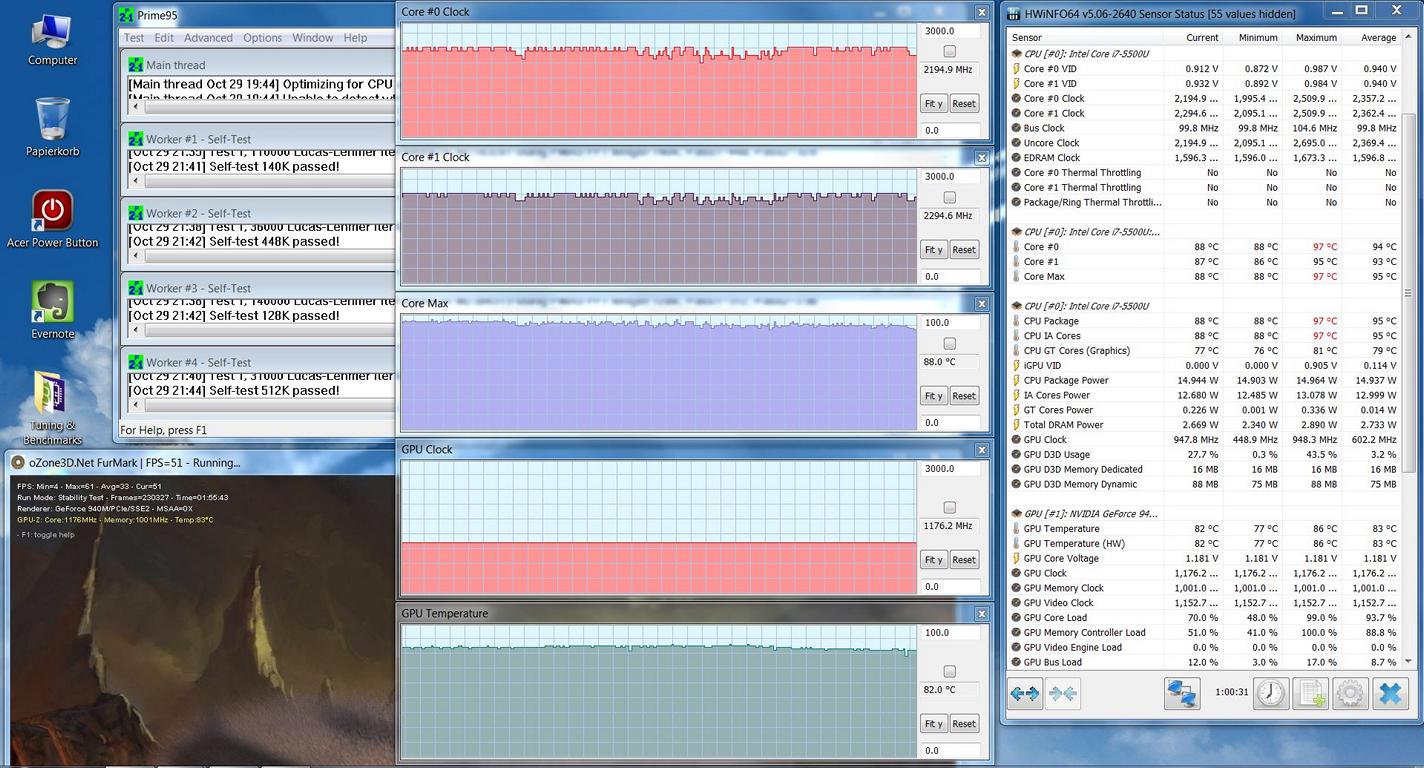Open the Advanced menu in Prime95
1424x768 pixels.
point(208,38)
